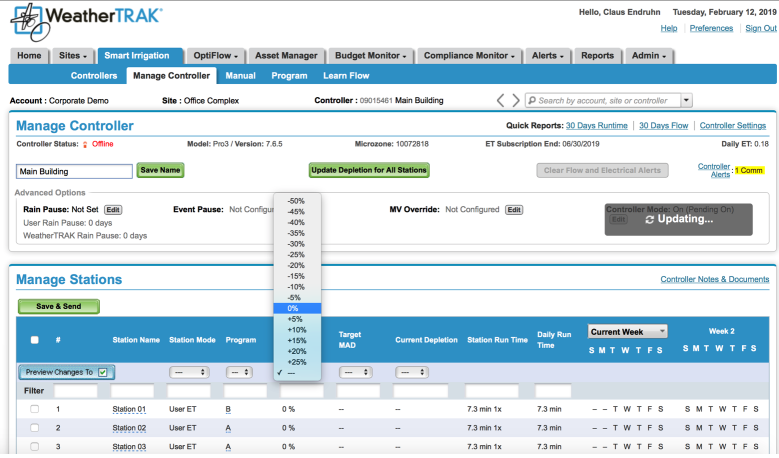The width and height of the screenshot is (779, 458).
Task: Open the Smart Irrigation tab
Action: (140, 56)
